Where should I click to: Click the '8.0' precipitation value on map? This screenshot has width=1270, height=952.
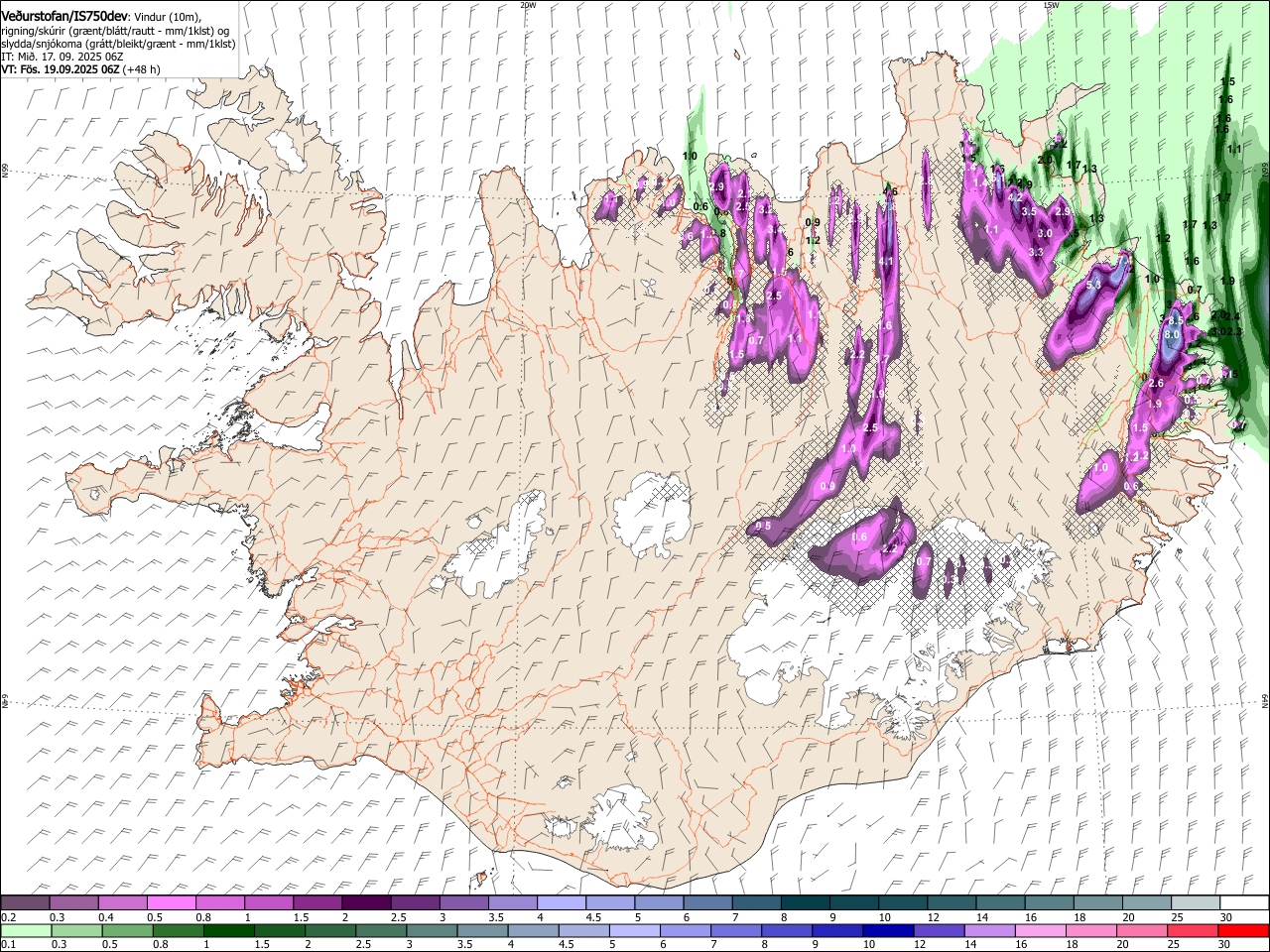pyautogui.click(x=1172, y=335)
